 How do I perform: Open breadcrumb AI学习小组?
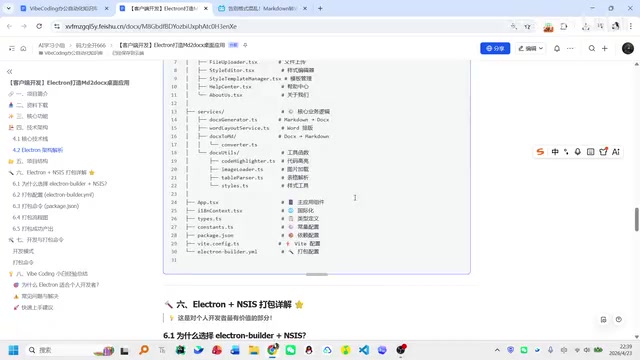51,45
